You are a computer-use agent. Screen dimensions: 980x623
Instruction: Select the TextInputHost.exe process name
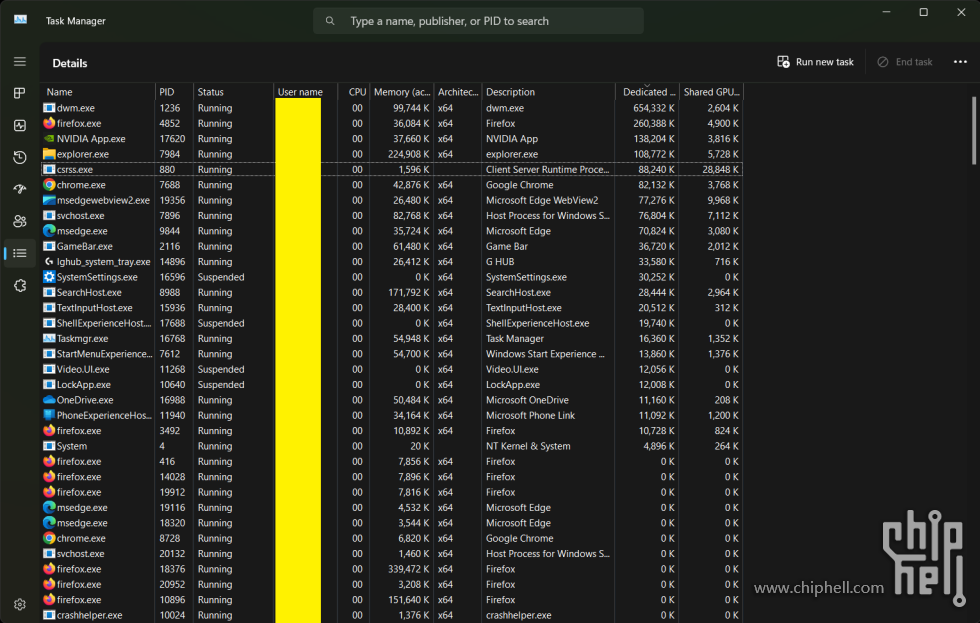(x=94, y=308)
